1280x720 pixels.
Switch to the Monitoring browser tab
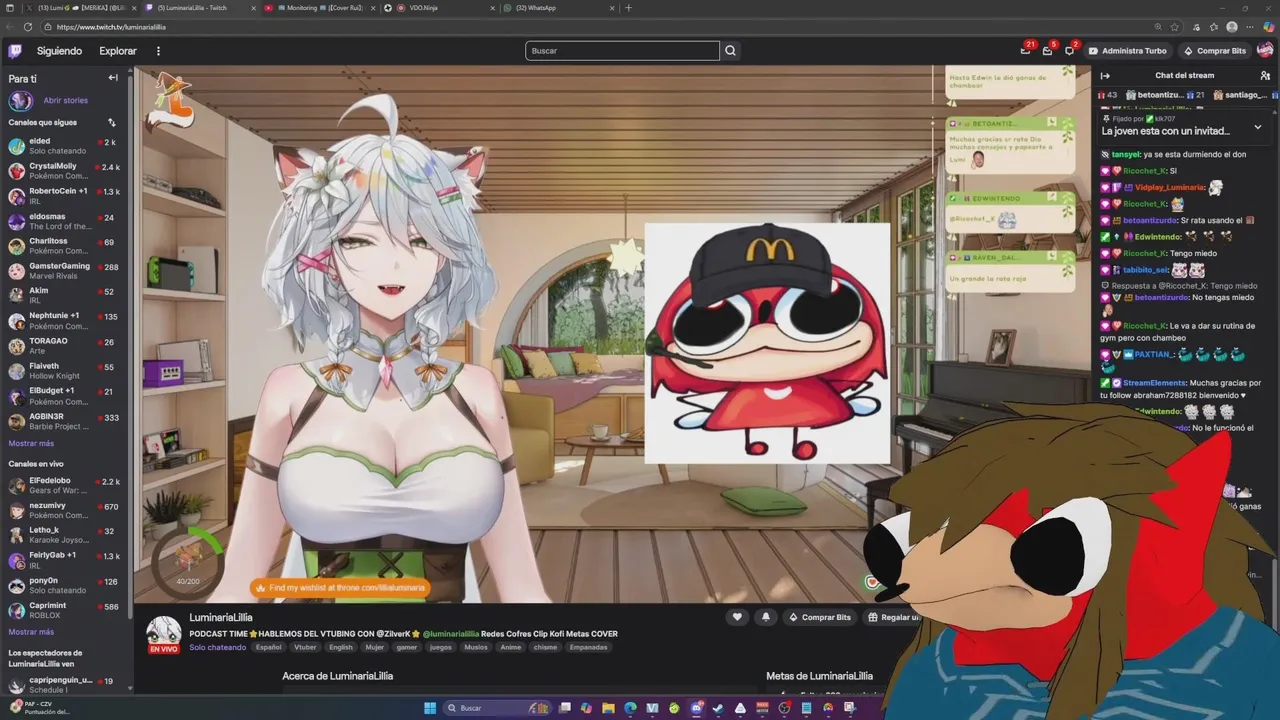(320, 8)
